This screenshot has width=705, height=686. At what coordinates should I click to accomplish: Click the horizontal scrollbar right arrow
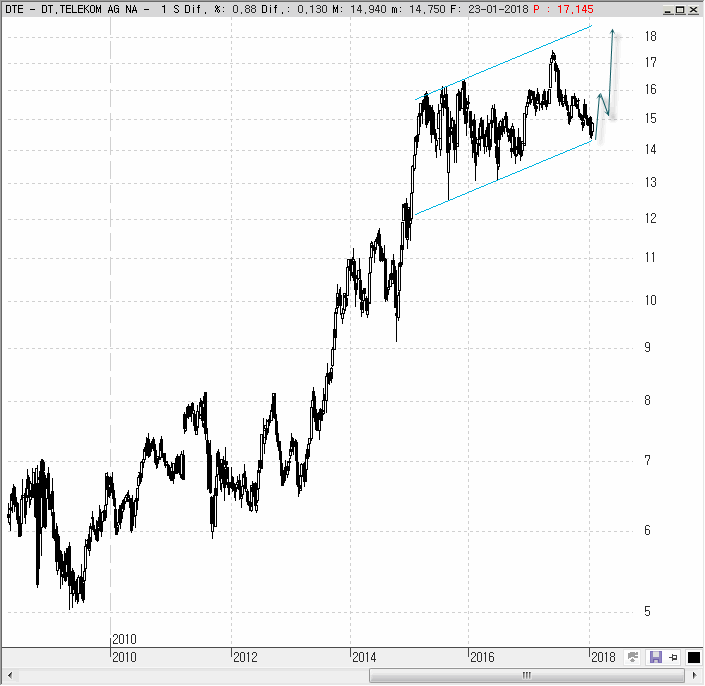click(x=695, y=675)
